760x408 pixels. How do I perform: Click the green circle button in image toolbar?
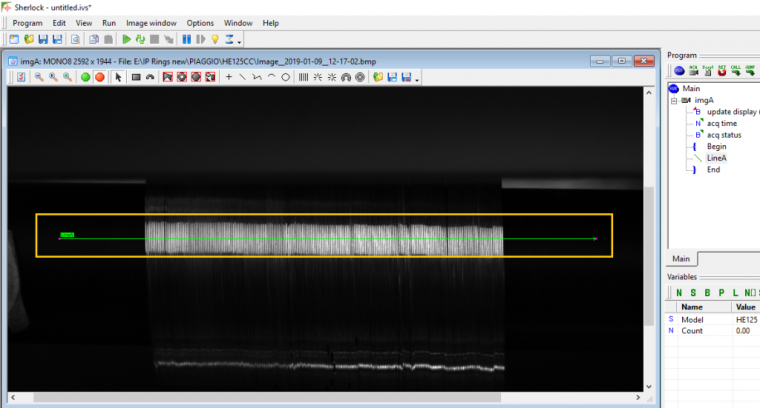pos(86,77)
